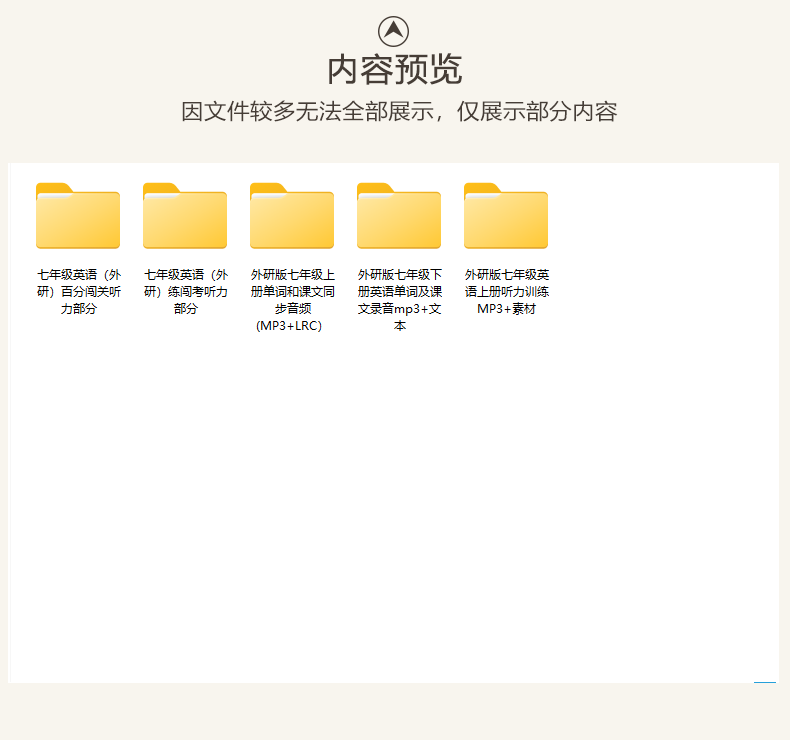Viewport: 790px width, 740px height.
Task: Select label 外研版七年级下册英语单词及课文录音mp3+文本
Action: coord(400,300)
